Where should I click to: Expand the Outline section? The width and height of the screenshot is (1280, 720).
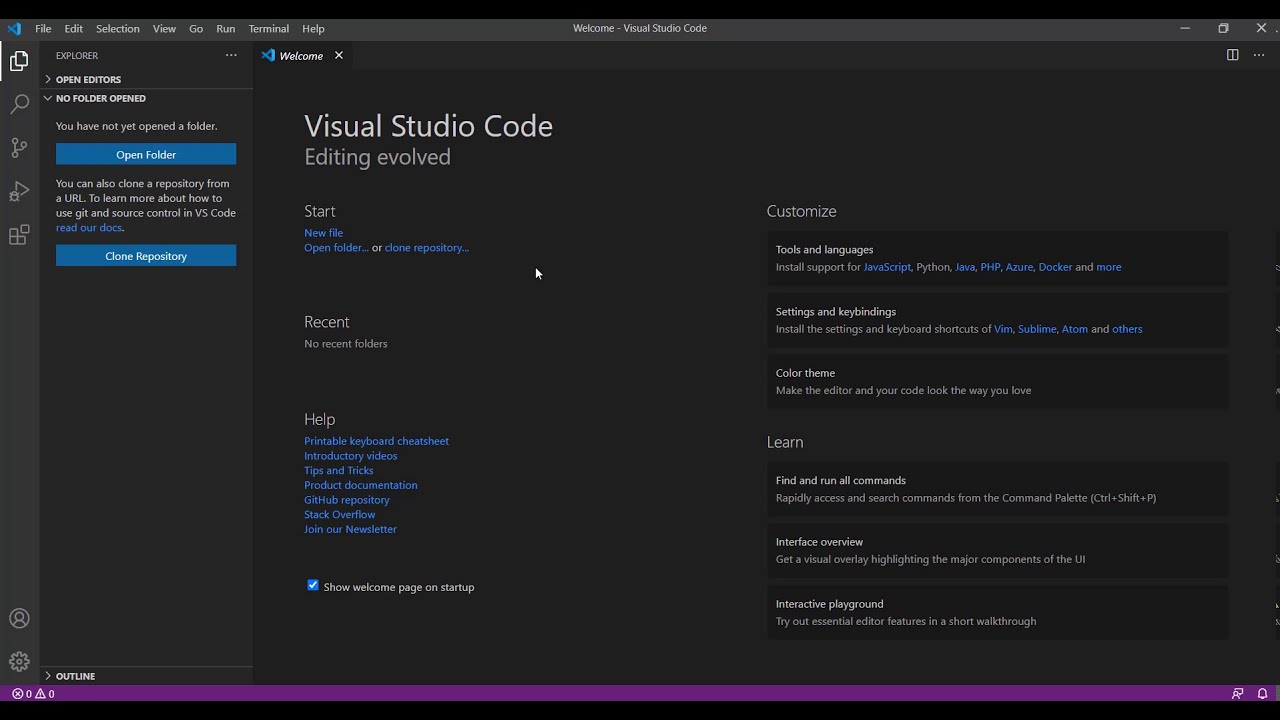(x=146, y=676)
